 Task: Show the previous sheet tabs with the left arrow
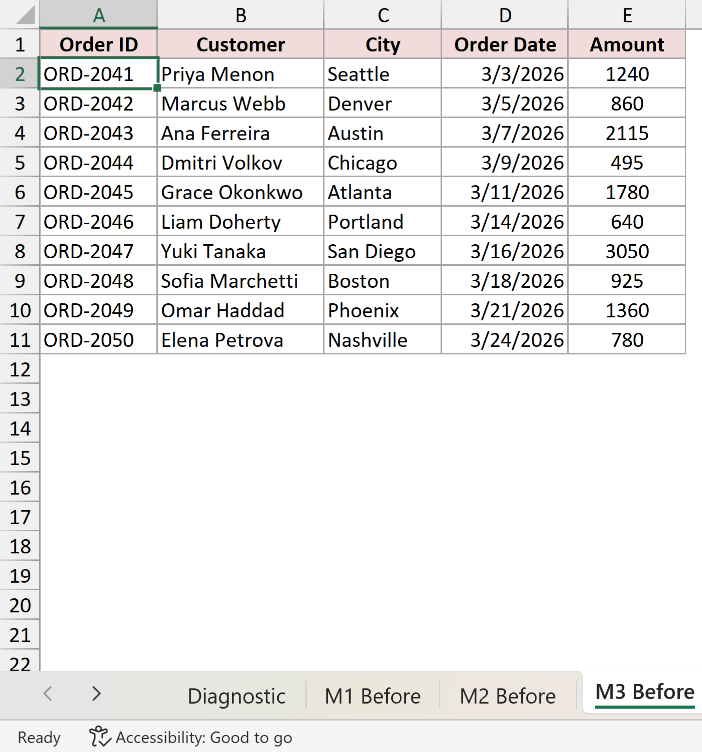click(x=47, y=693)
